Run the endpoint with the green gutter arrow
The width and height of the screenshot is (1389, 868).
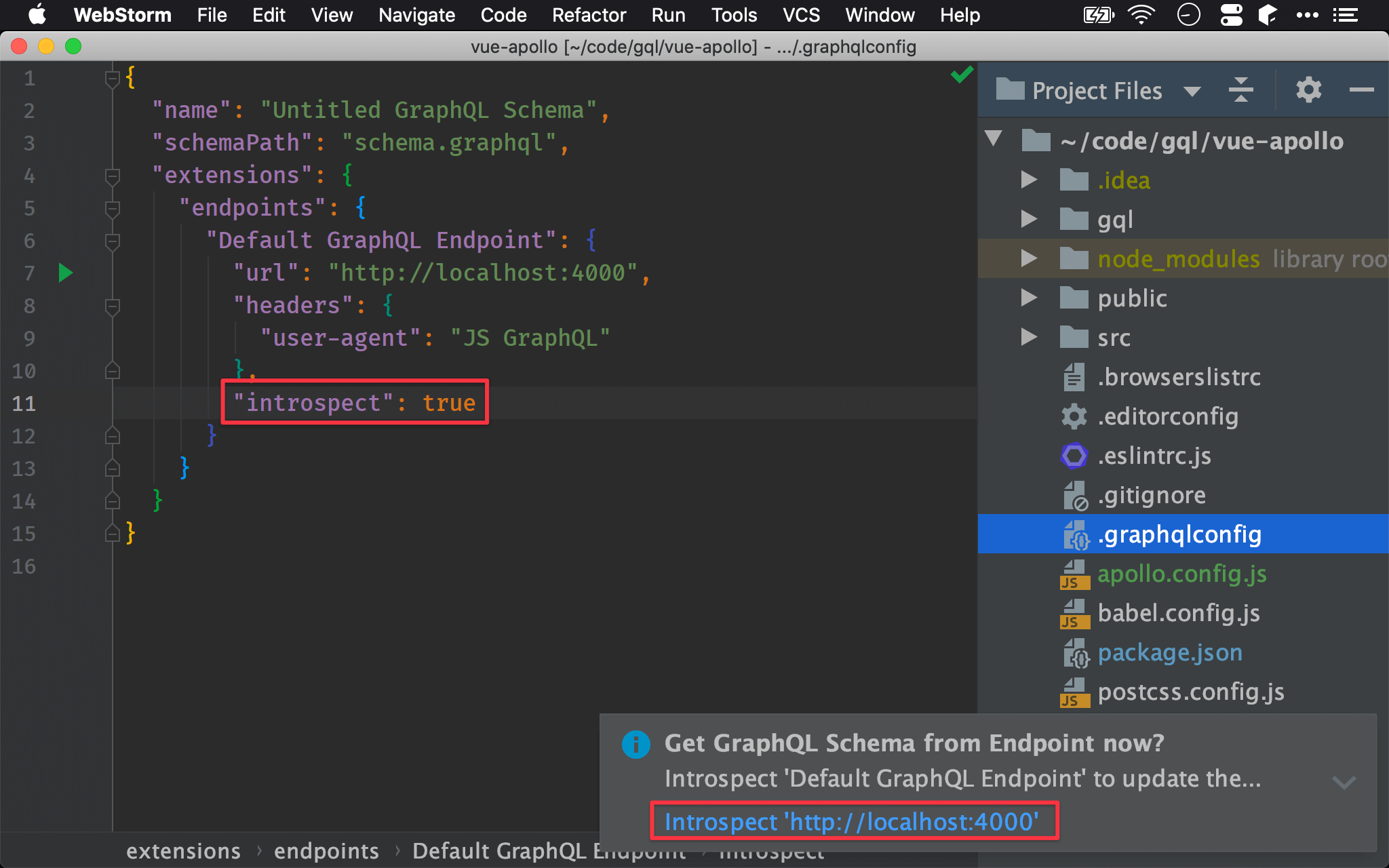[x=65, y=273]
